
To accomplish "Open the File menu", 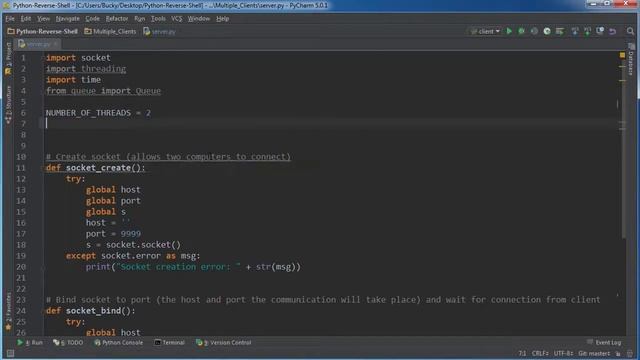I will (x=10, y=18).
